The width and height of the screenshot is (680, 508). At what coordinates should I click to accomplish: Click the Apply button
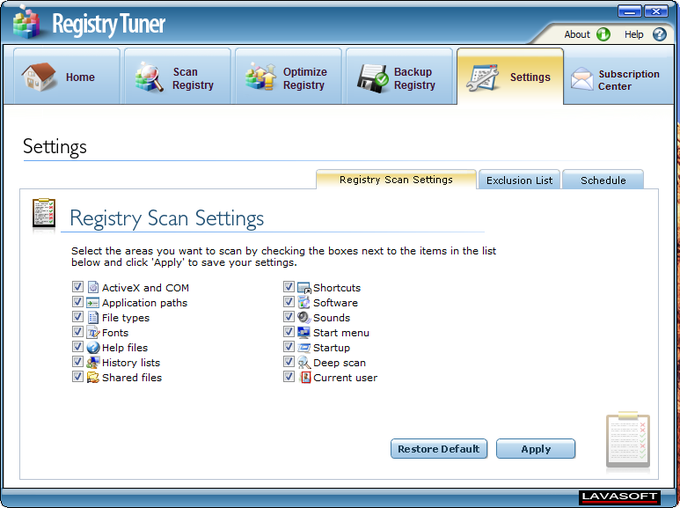(x=536, y=449)
